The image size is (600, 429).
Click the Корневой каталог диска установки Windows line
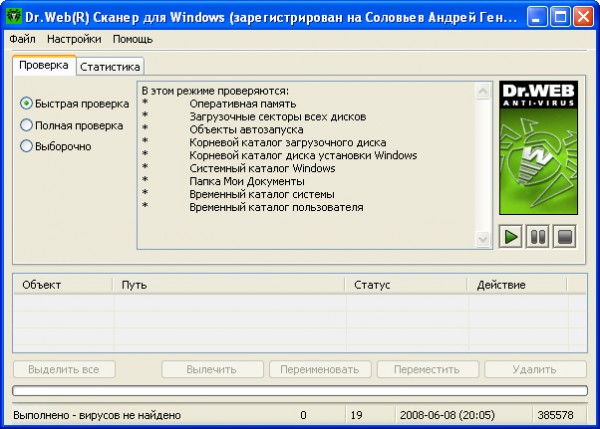[x=303, y=155]
